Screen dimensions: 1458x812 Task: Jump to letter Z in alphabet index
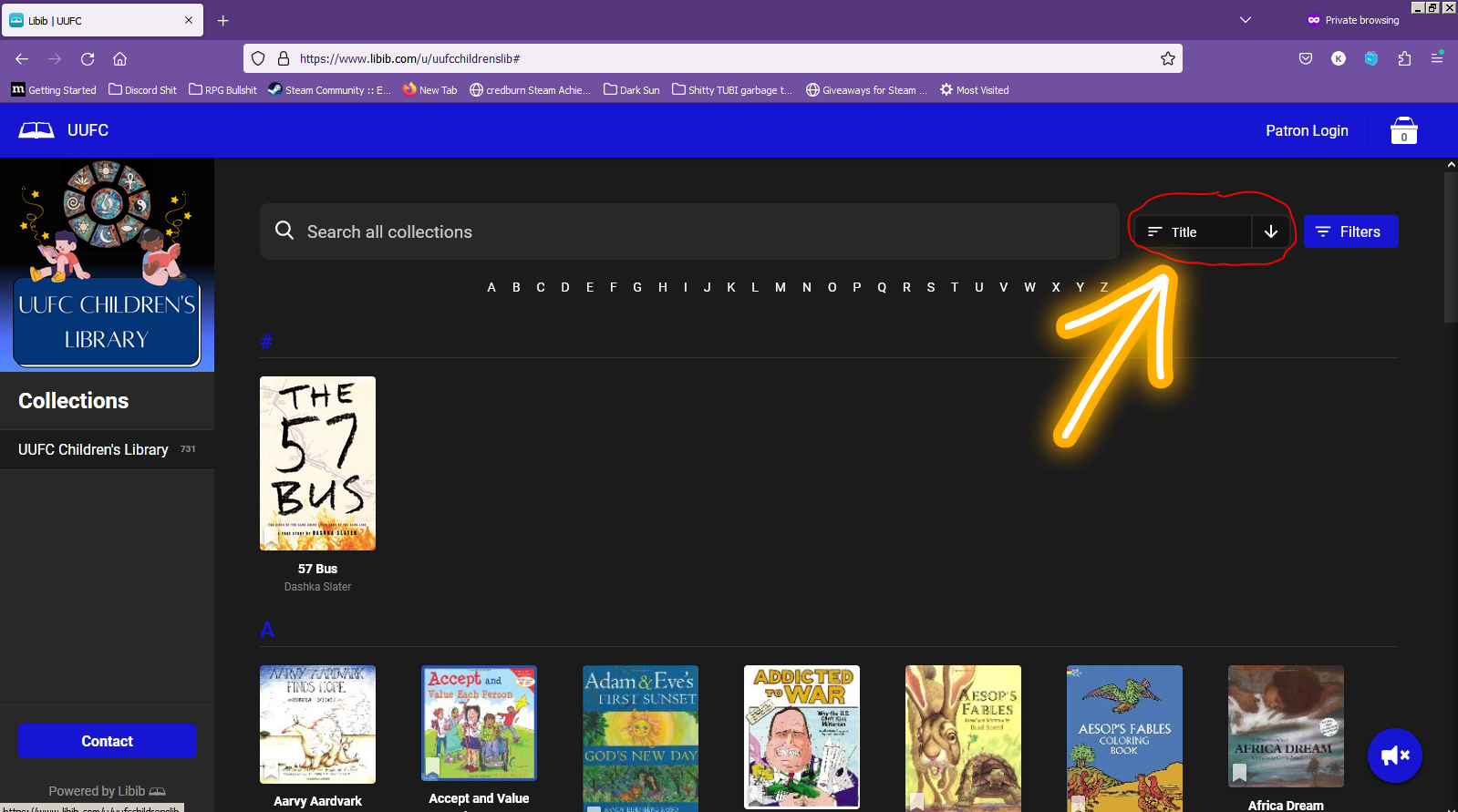point(1104,287)
